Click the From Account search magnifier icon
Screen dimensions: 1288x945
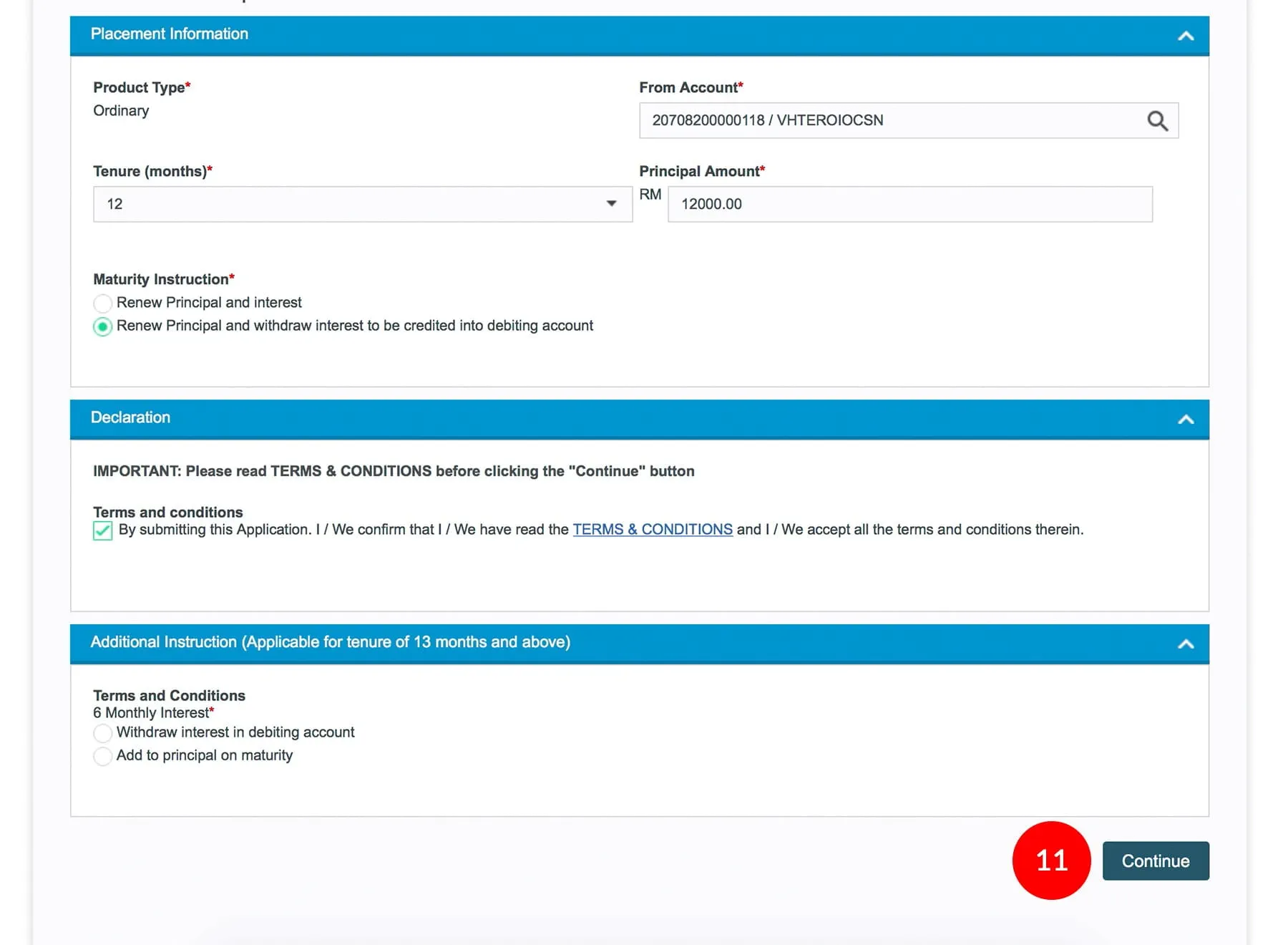click(1157, 121)
